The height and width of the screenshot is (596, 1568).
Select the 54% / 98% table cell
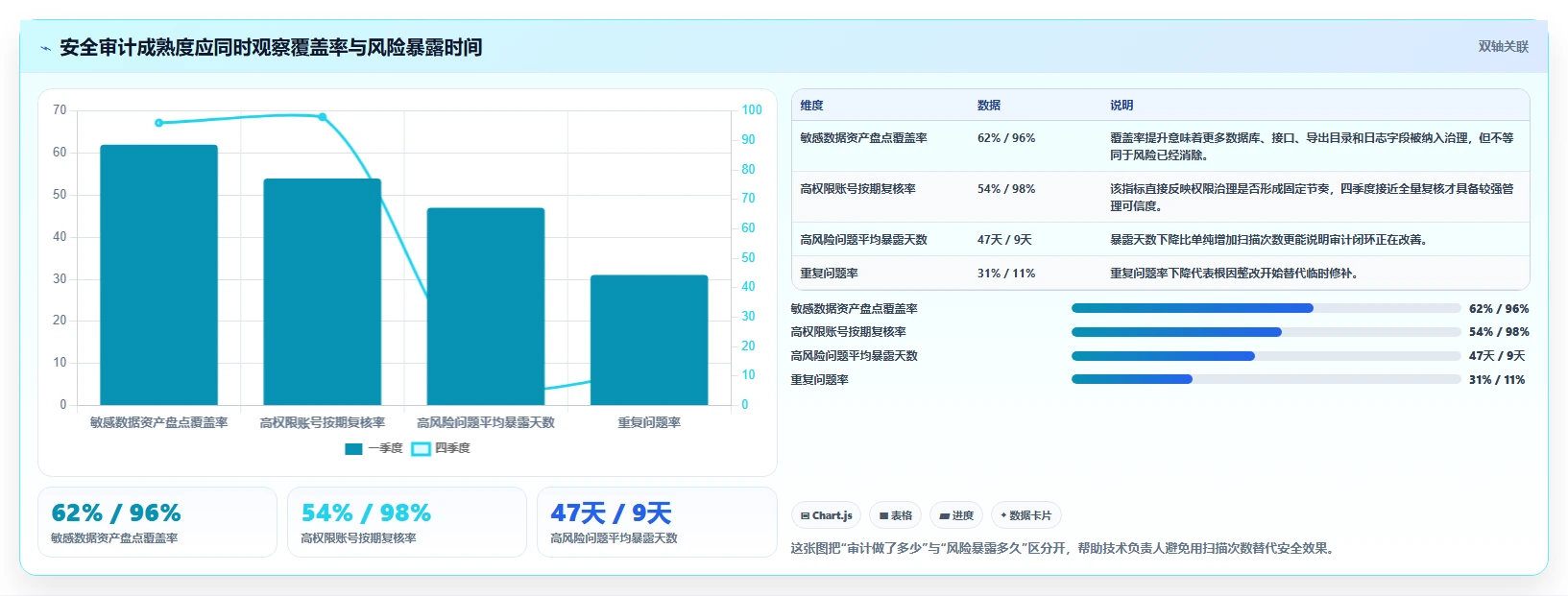point(1006,189)
